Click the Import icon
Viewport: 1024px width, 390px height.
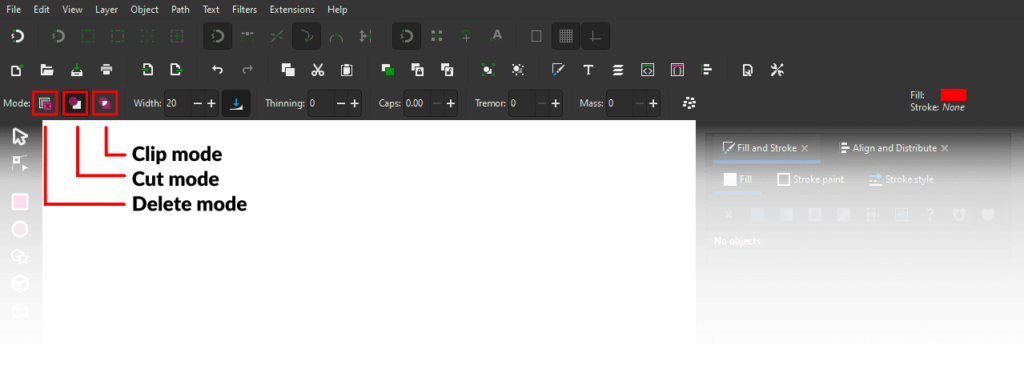(148, 70)
